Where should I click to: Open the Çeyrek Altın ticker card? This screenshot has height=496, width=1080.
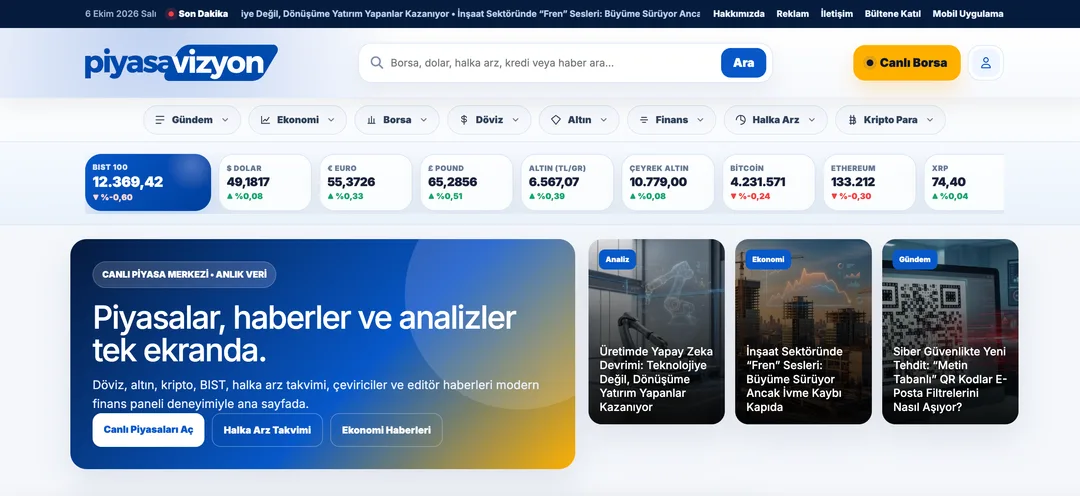[x=668, y=182]
